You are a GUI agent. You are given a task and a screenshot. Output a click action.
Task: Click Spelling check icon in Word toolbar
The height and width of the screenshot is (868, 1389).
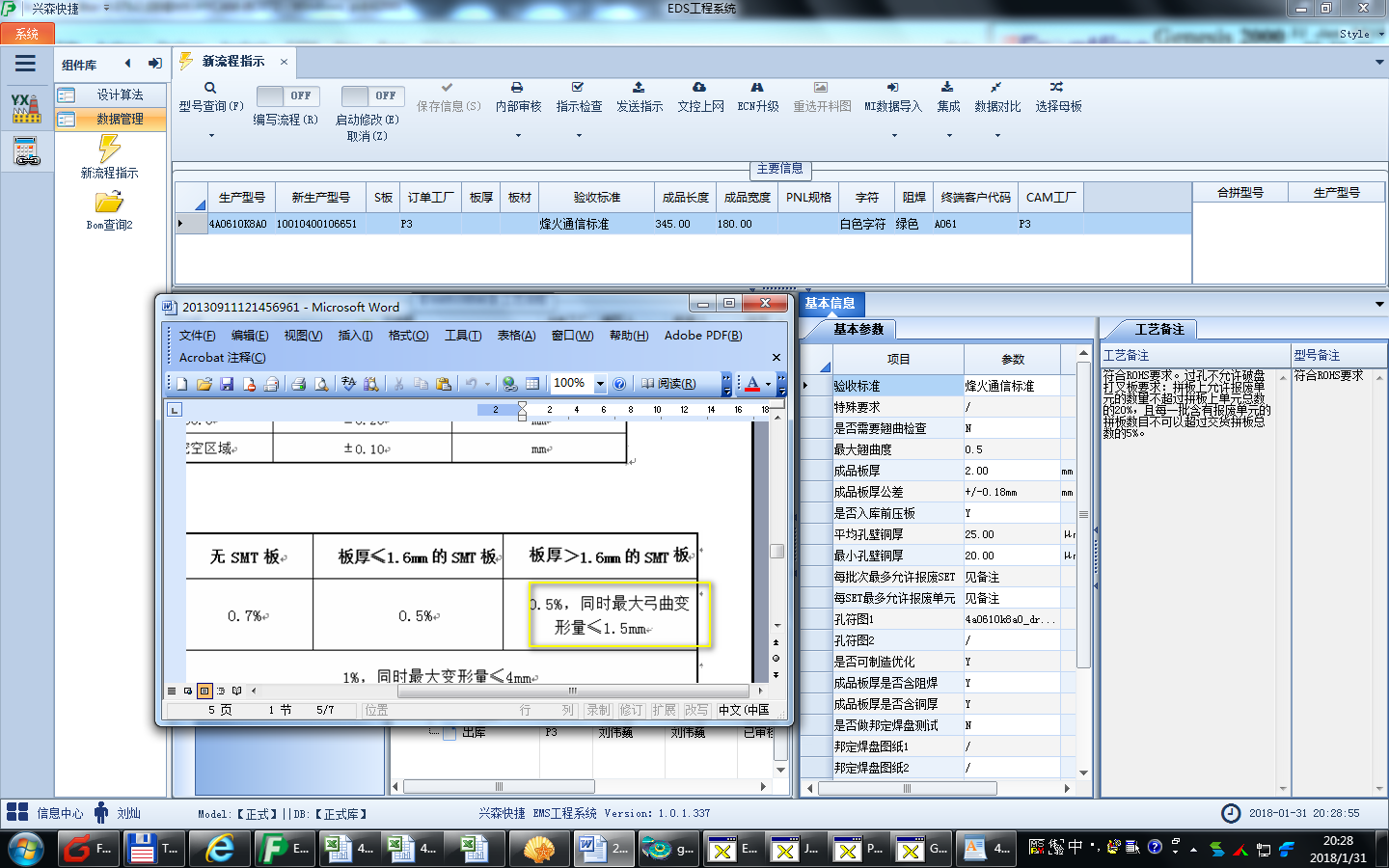pos(348,384)
